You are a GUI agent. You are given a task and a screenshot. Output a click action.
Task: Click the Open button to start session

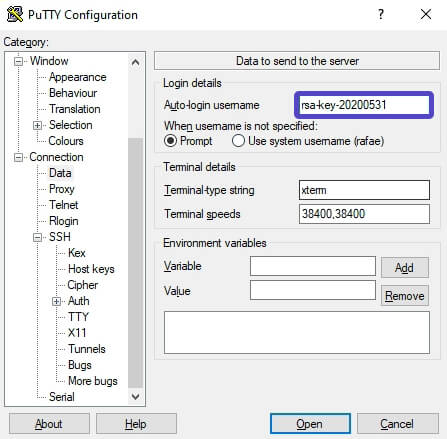click(310, 424)
